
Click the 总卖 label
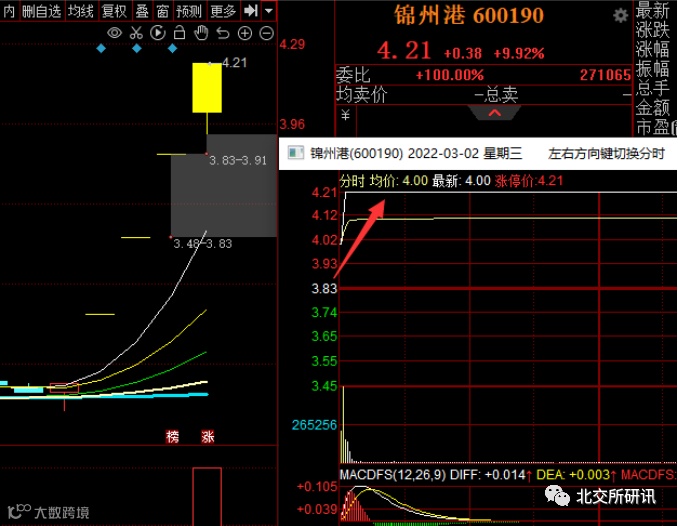click(501, 95)
